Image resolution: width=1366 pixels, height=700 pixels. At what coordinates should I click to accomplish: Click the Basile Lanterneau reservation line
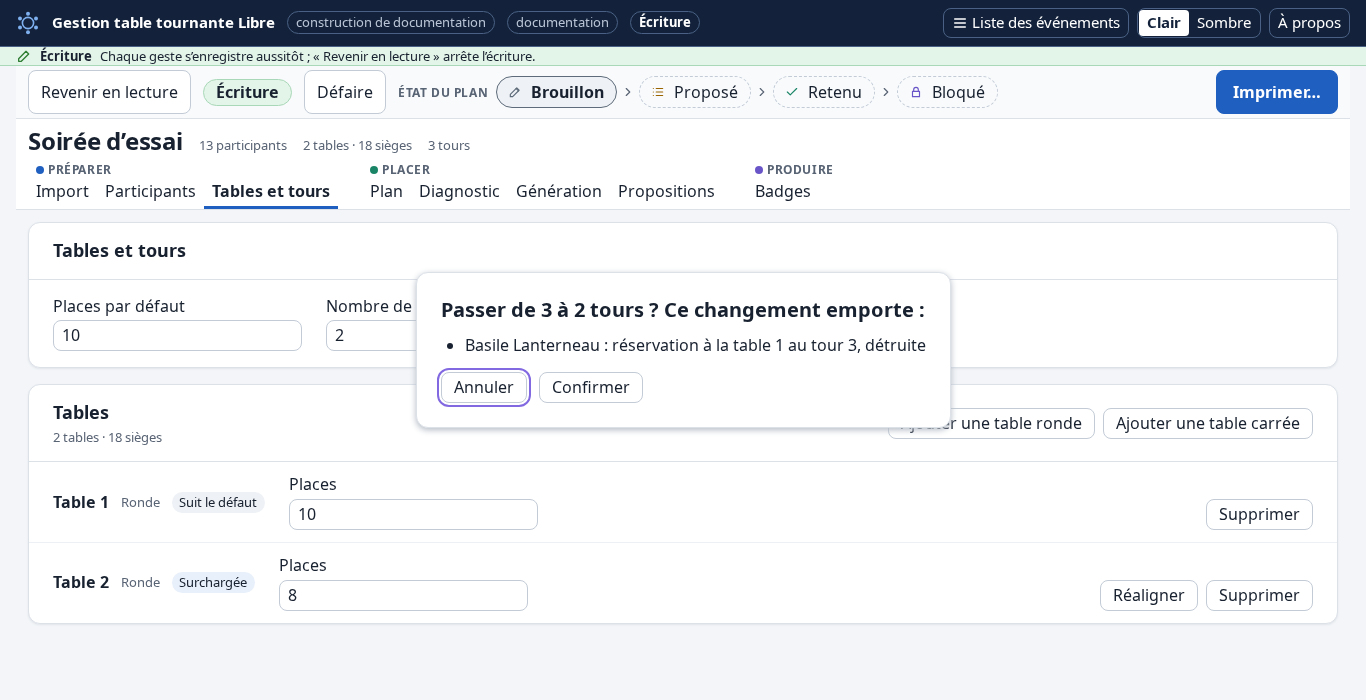pyautogui.click(x=695, y=345)
